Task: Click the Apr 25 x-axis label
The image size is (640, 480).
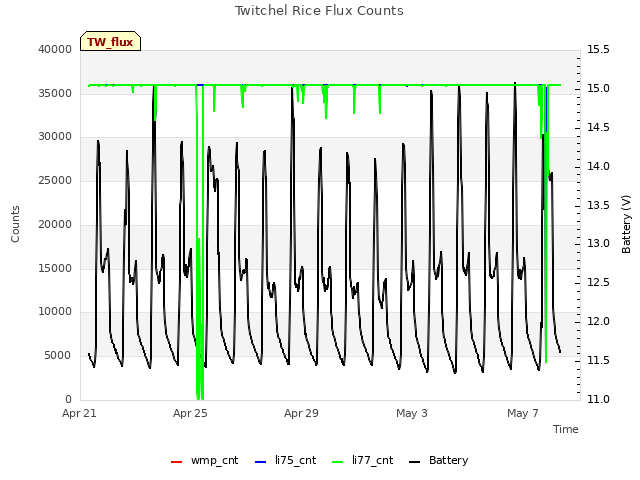Action: click(190, 413)
